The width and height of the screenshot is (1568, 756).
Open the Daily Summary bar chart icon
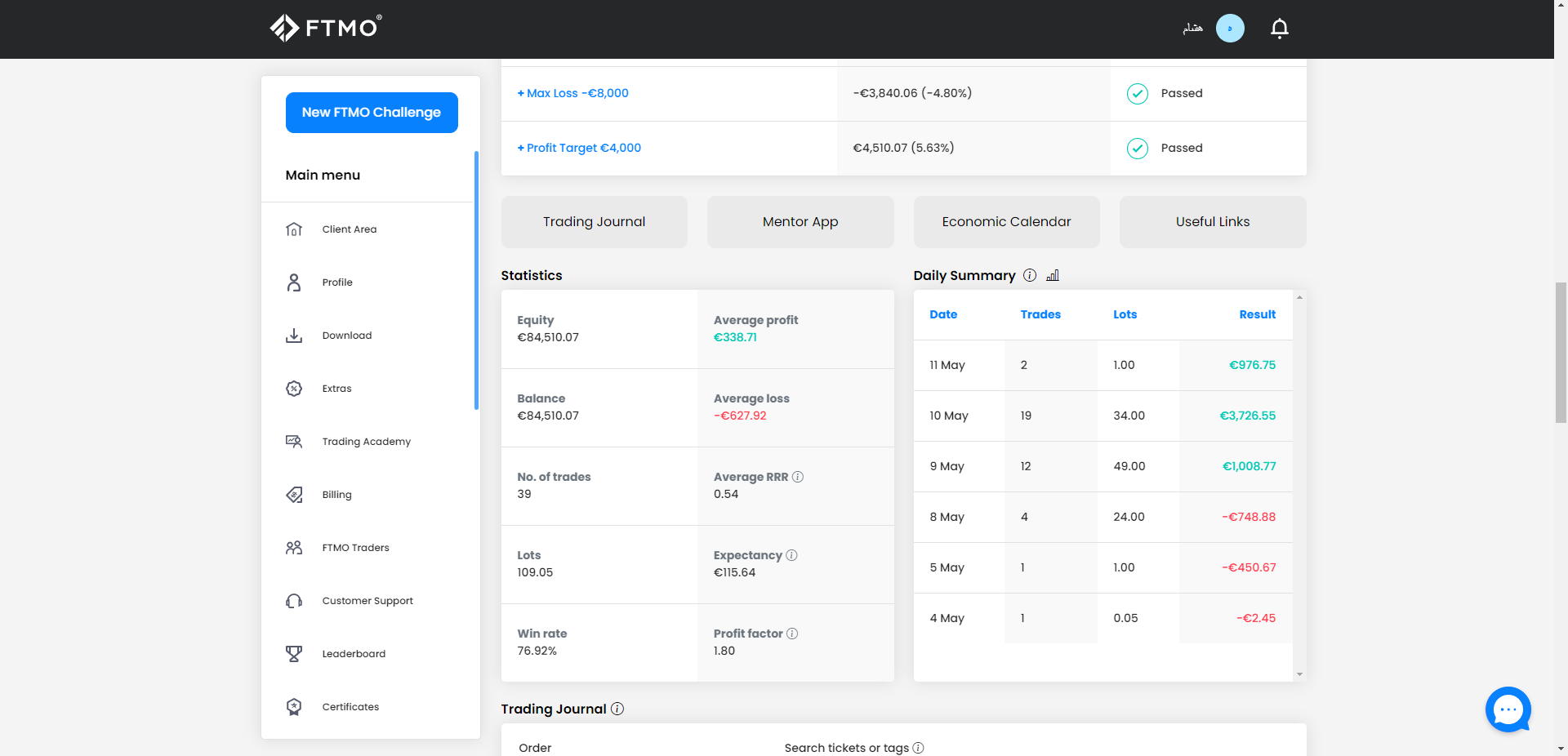coord(1053,275)
